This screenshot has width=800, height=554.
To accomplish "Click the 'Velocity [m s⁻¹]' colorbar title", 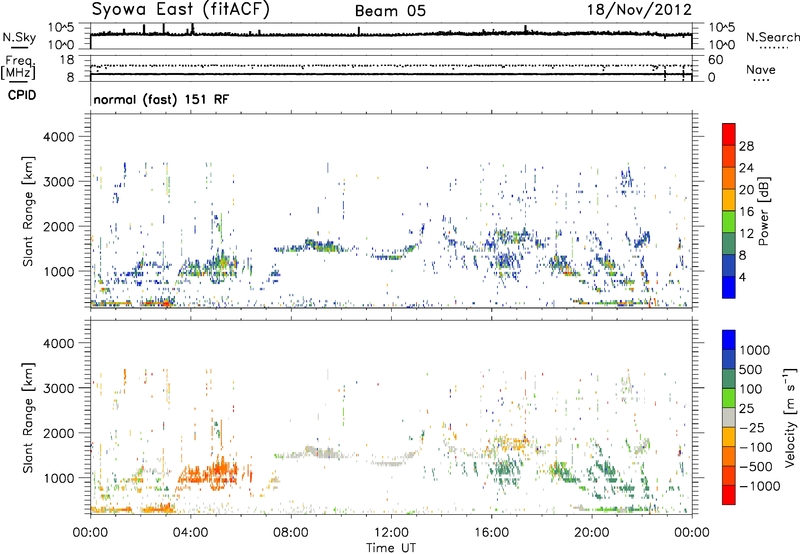I will (x=790, y=417).
